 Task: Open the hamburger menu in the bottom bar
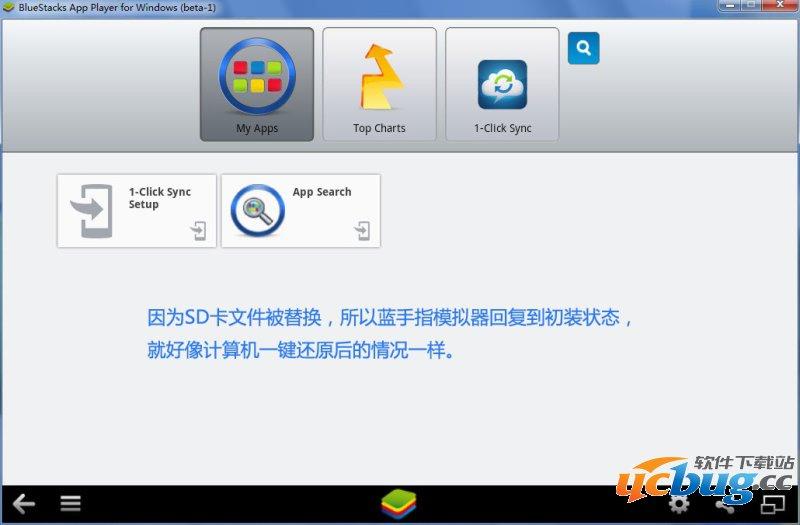coord(70,504)
